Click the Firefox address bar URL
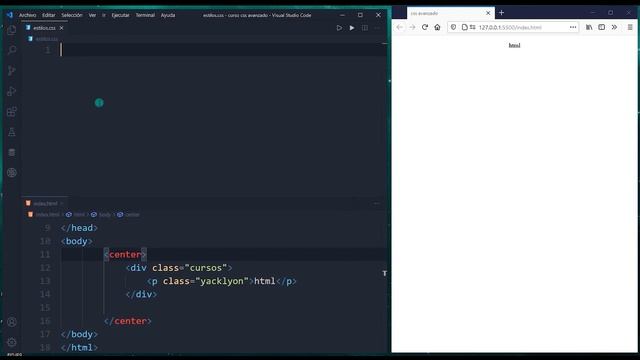Screen dimensions: 640x360 pos(510,27)
